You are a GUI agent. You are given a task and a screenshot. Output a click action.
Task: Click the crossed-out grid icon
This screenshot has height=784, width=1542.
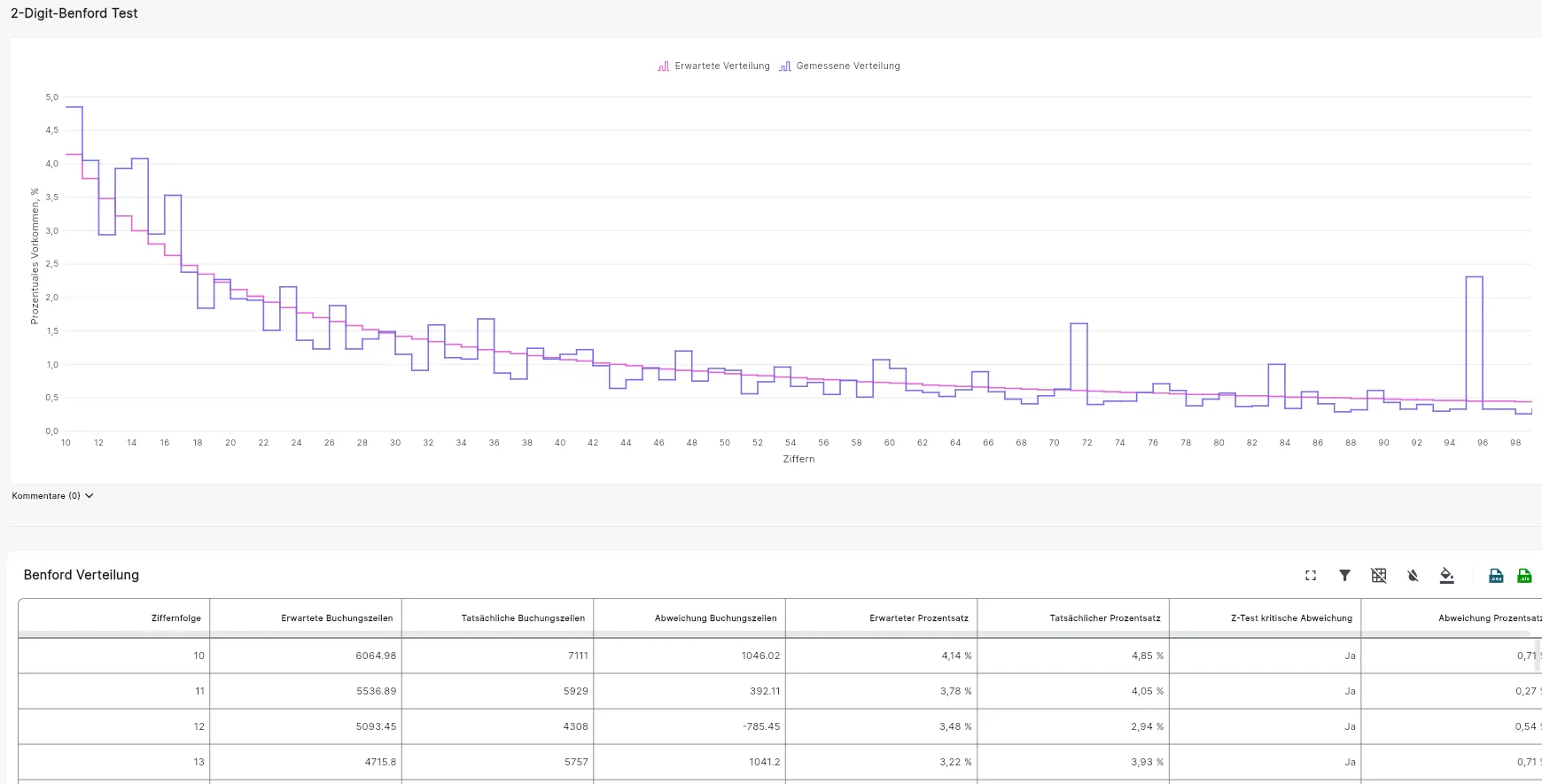1379,576
